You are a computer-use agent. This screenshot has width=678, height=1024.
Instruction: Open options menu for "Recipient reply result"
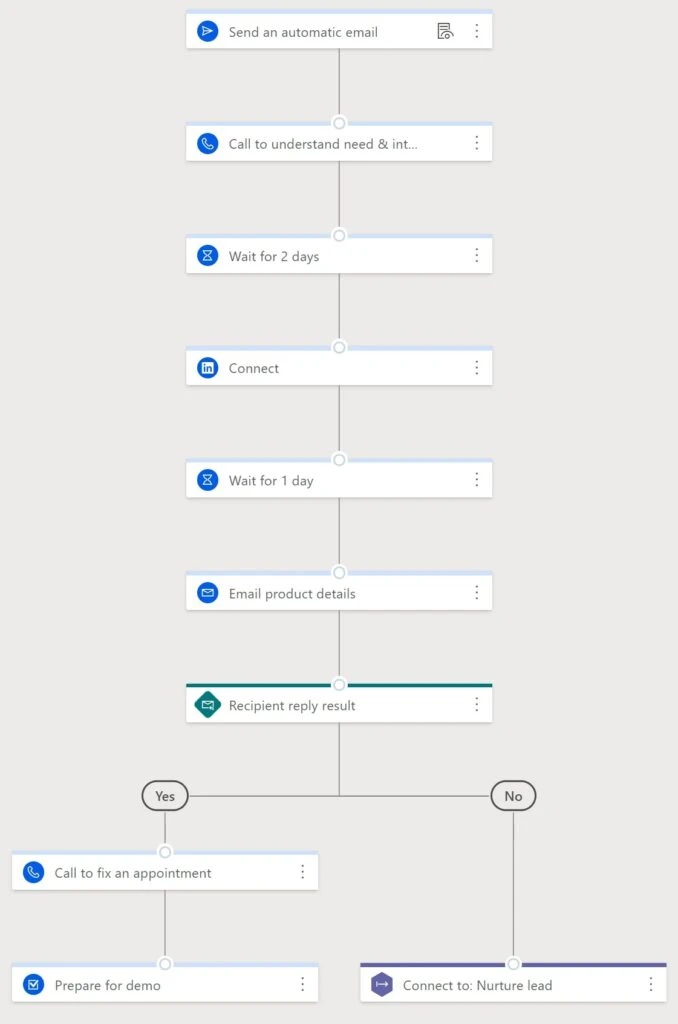tap(477, 705)
